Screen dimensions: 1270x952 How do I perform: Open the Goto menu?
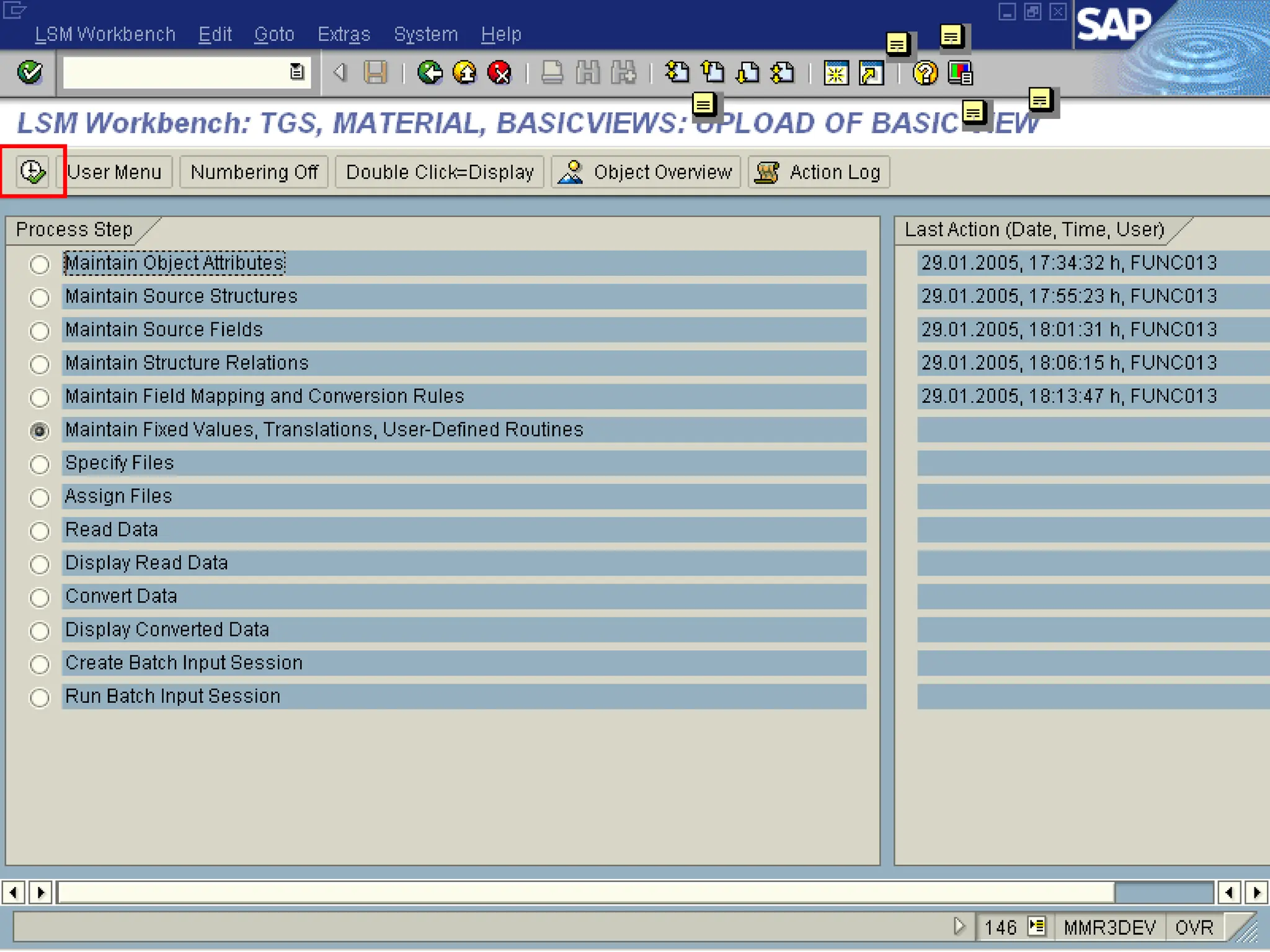tap(274, 34)
